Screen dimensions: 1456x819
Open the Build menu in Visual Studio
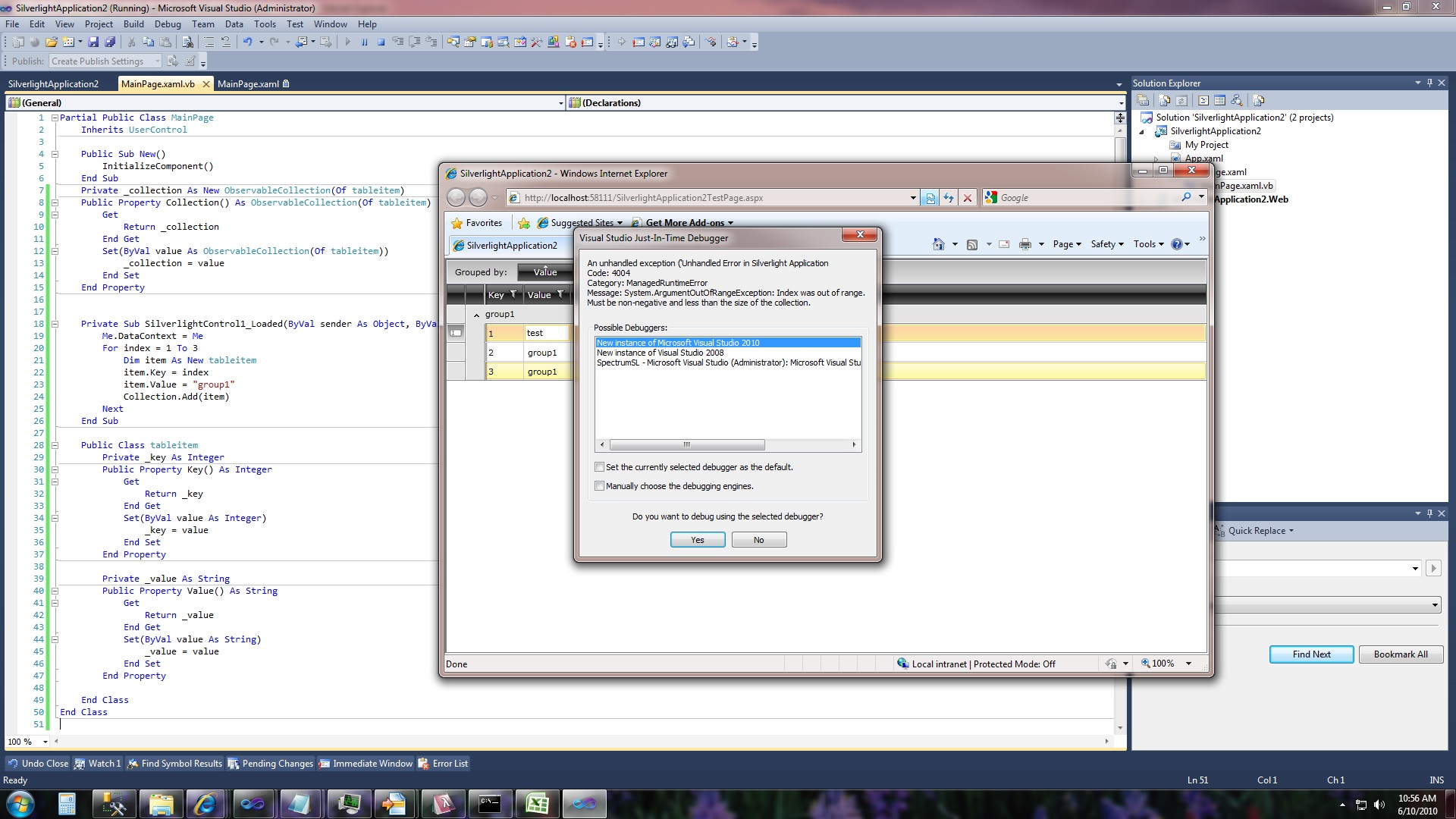(x=133, y=24)
